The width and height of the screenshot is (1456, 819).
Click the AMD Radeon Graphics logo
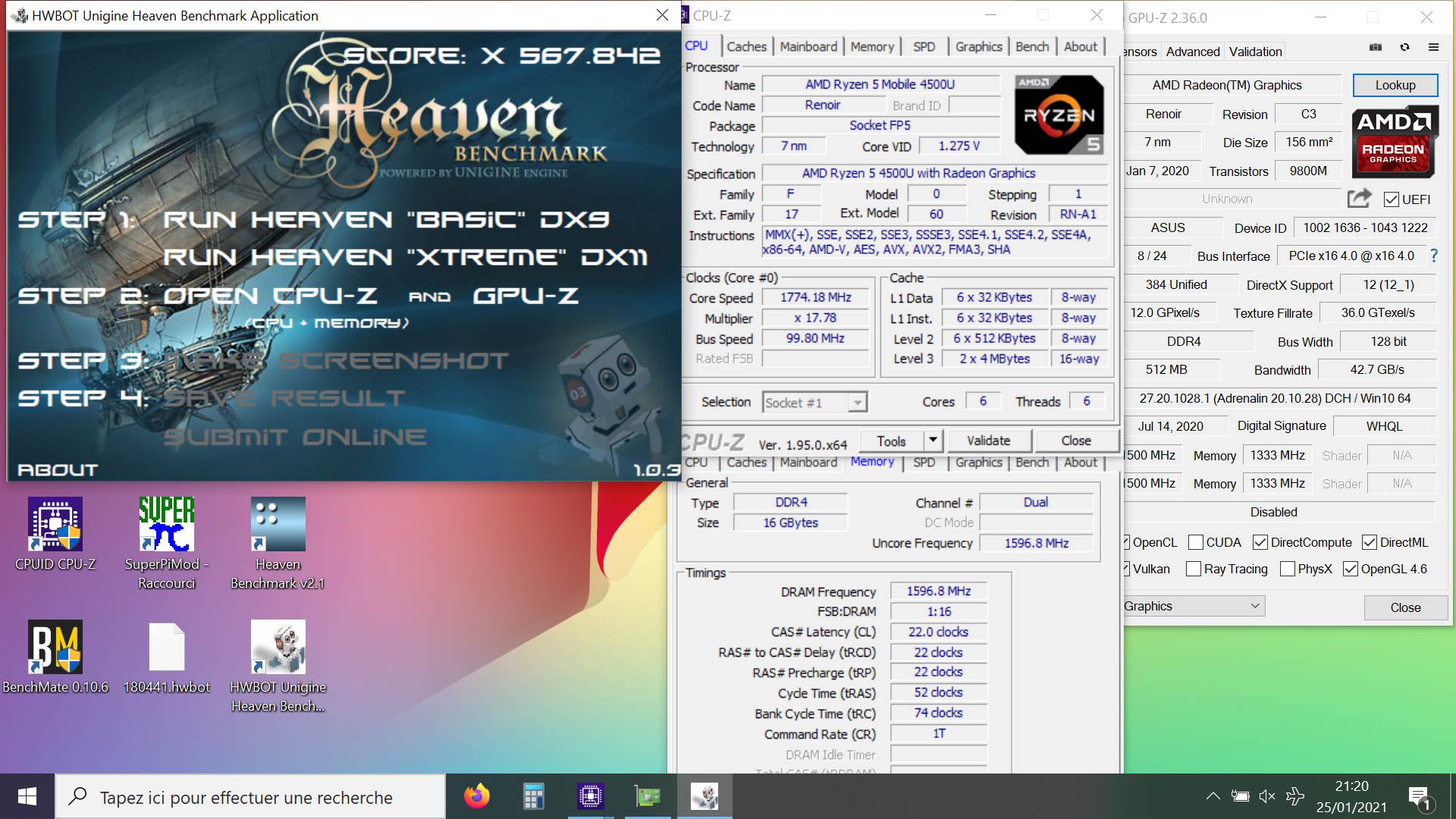[x=1395, y=142]
